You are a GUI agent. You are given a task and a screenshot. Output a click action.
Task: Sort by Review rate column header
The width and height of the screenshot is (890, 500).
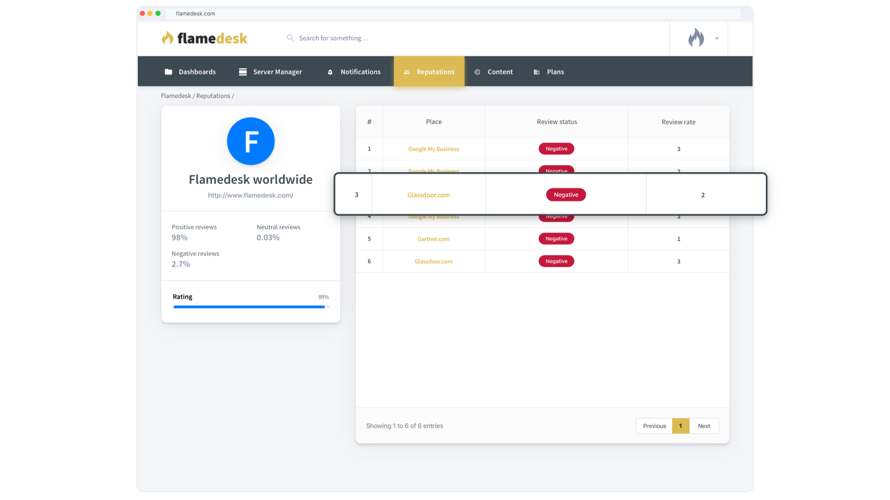pos(678,121)
